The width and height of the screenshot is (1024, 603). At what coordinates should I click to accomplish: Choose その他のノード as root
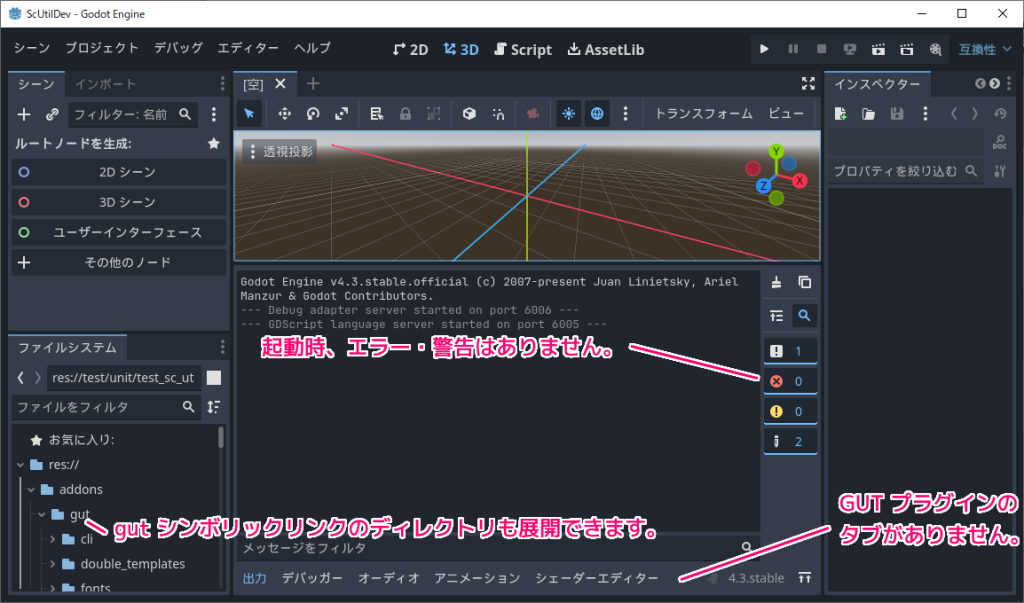[119, 262]
